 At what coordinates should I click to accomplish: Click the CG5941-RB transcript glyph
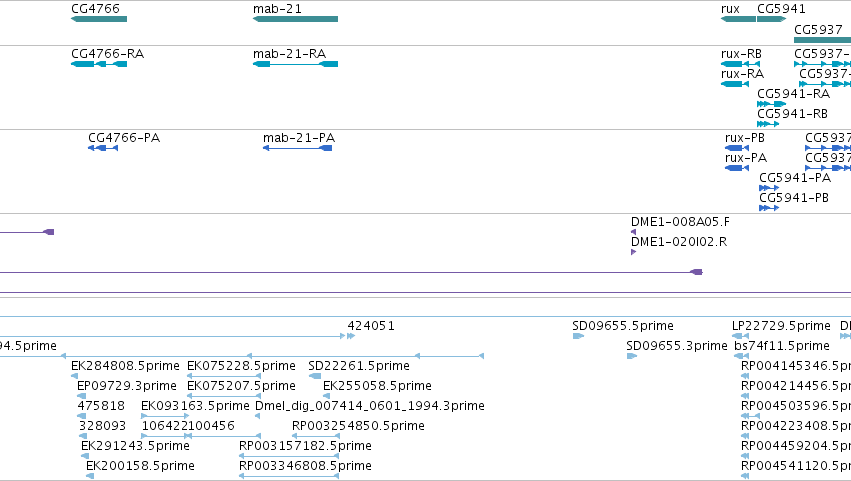768,124
